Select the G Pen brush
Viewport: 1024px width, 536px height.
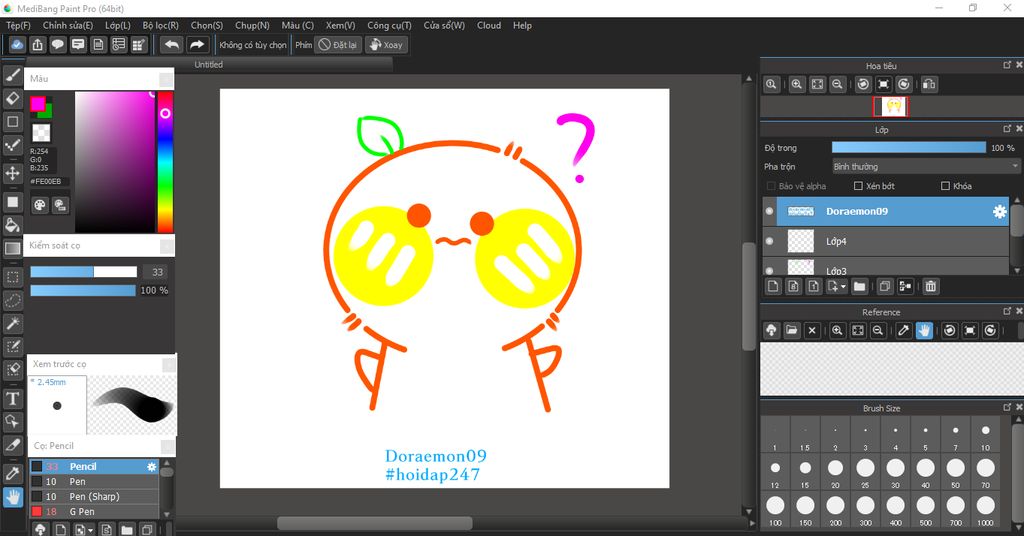pos(94,512)
